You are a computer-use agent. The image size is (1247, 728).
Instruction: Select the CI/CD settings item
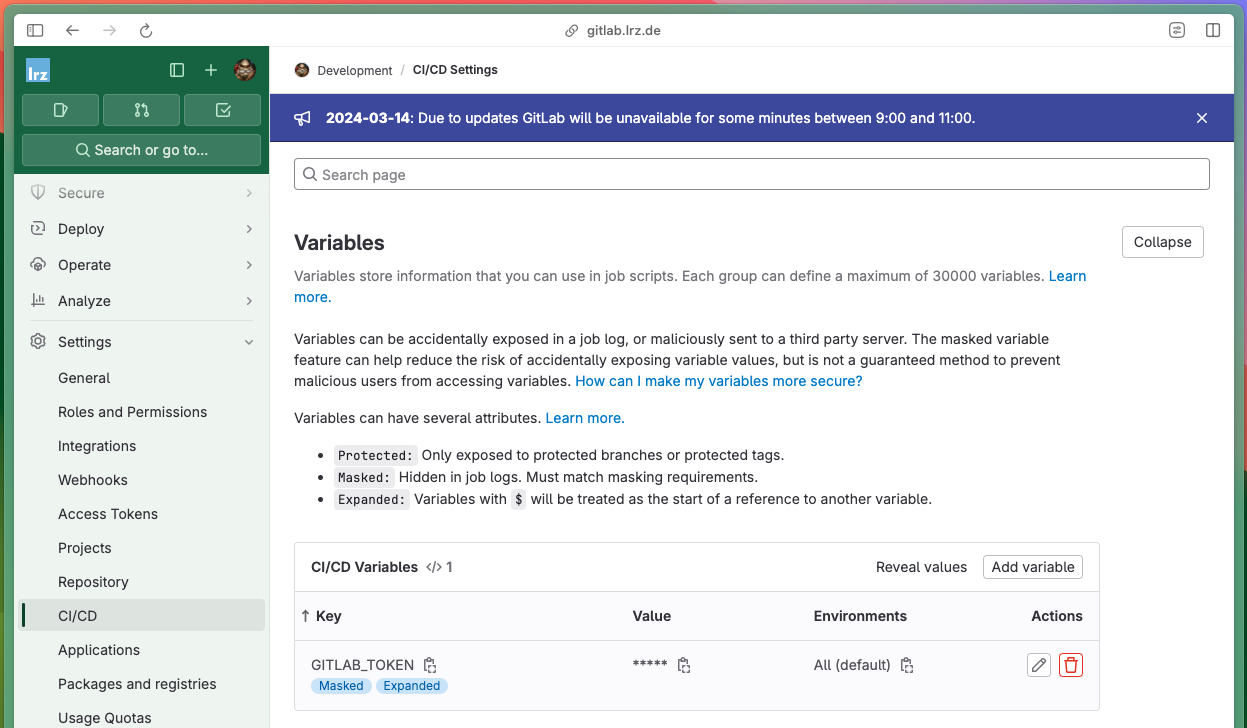(141, 616)
